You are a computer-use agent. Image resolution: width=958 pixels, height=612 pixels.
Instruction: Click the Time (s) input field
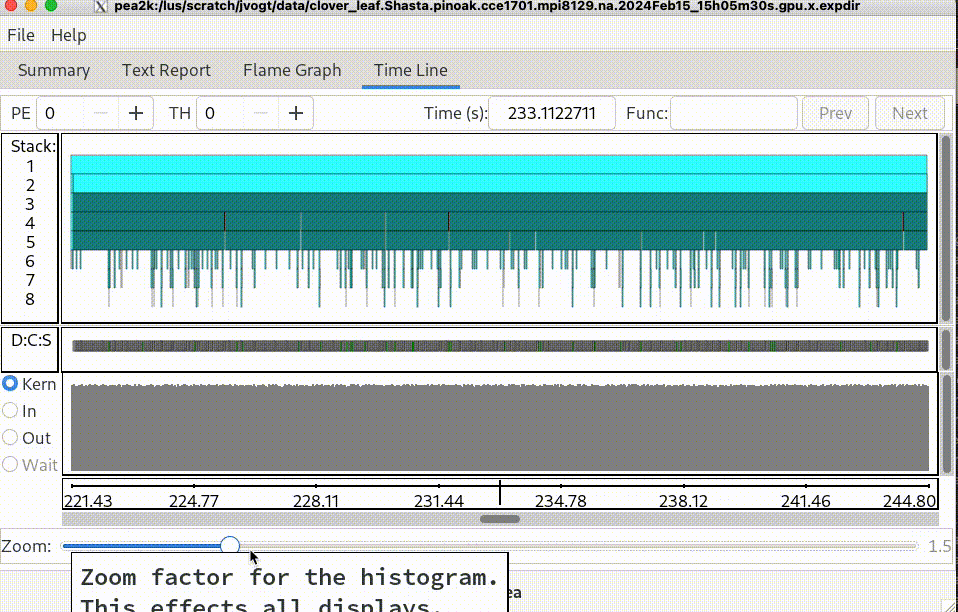click(x=552, y=113)
